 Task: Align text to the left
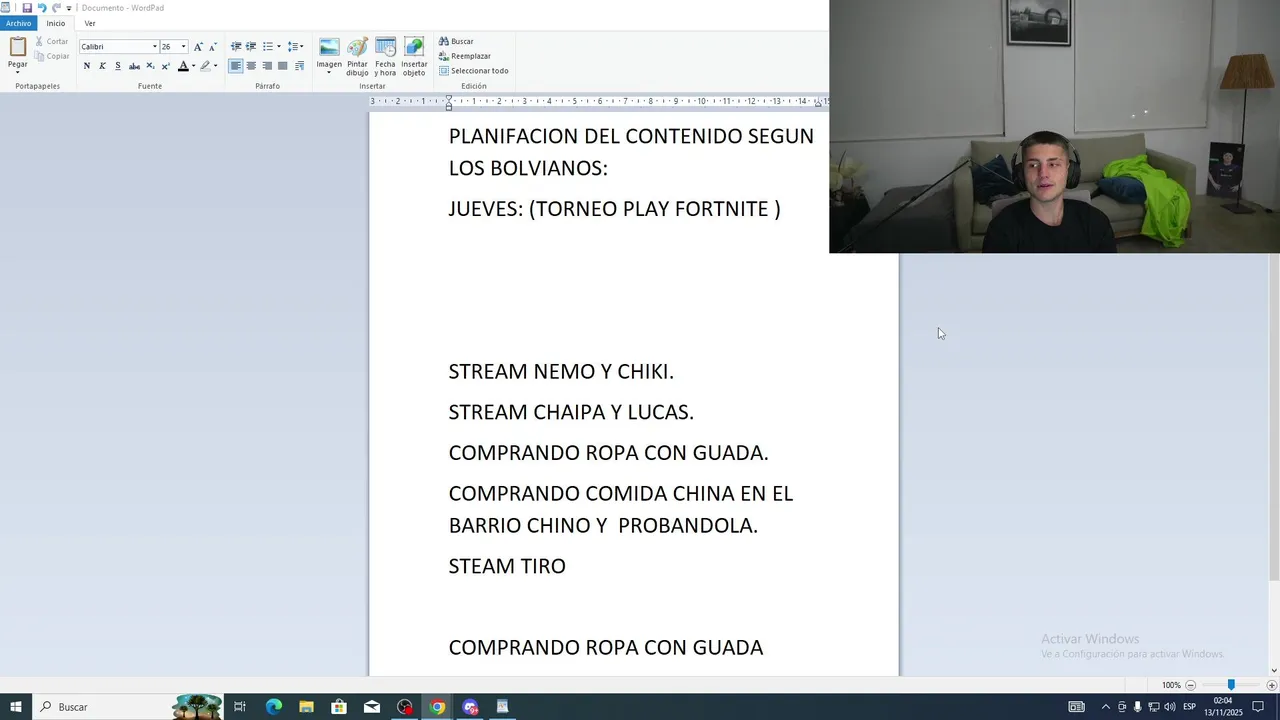click(x=236, y=66)
